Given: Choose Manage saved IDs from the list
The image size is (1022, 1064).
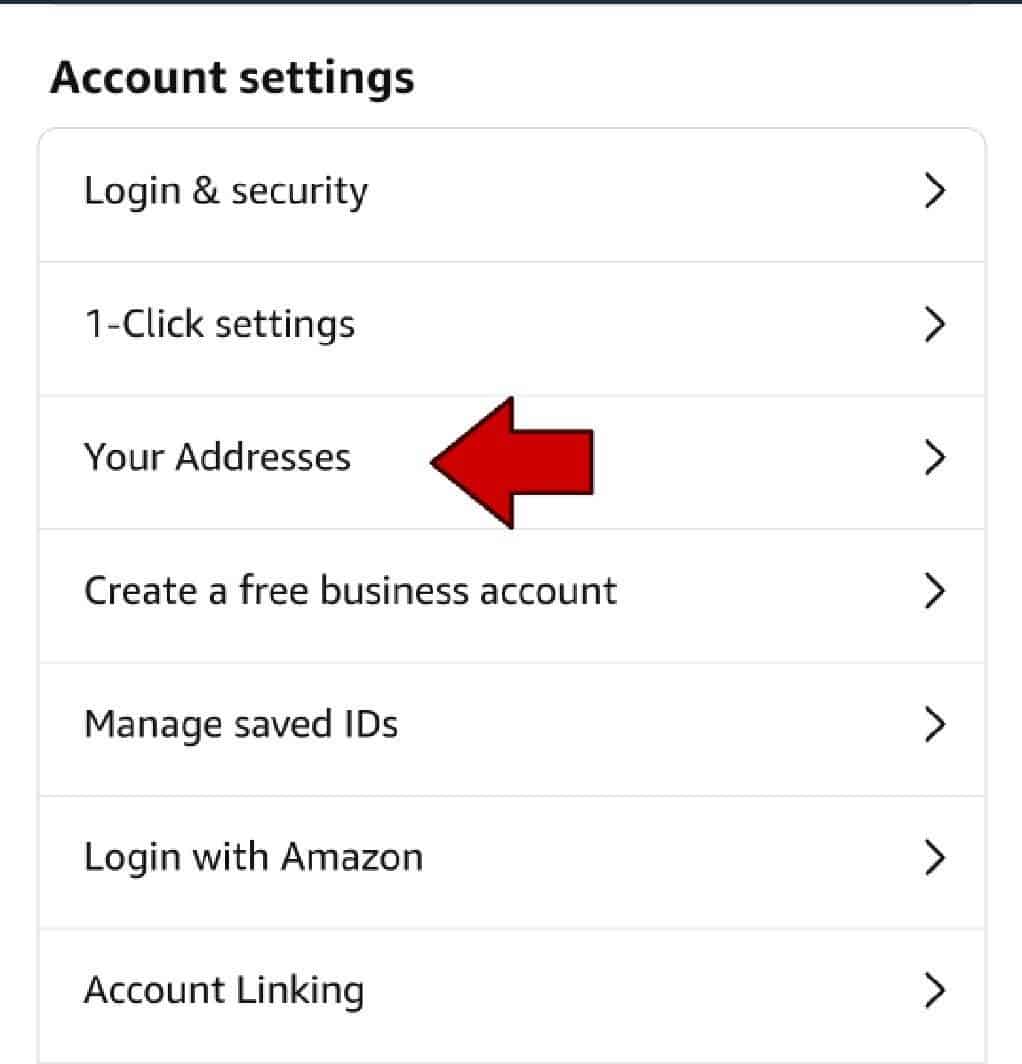Looking at the screenshot, I should point(240,723).
